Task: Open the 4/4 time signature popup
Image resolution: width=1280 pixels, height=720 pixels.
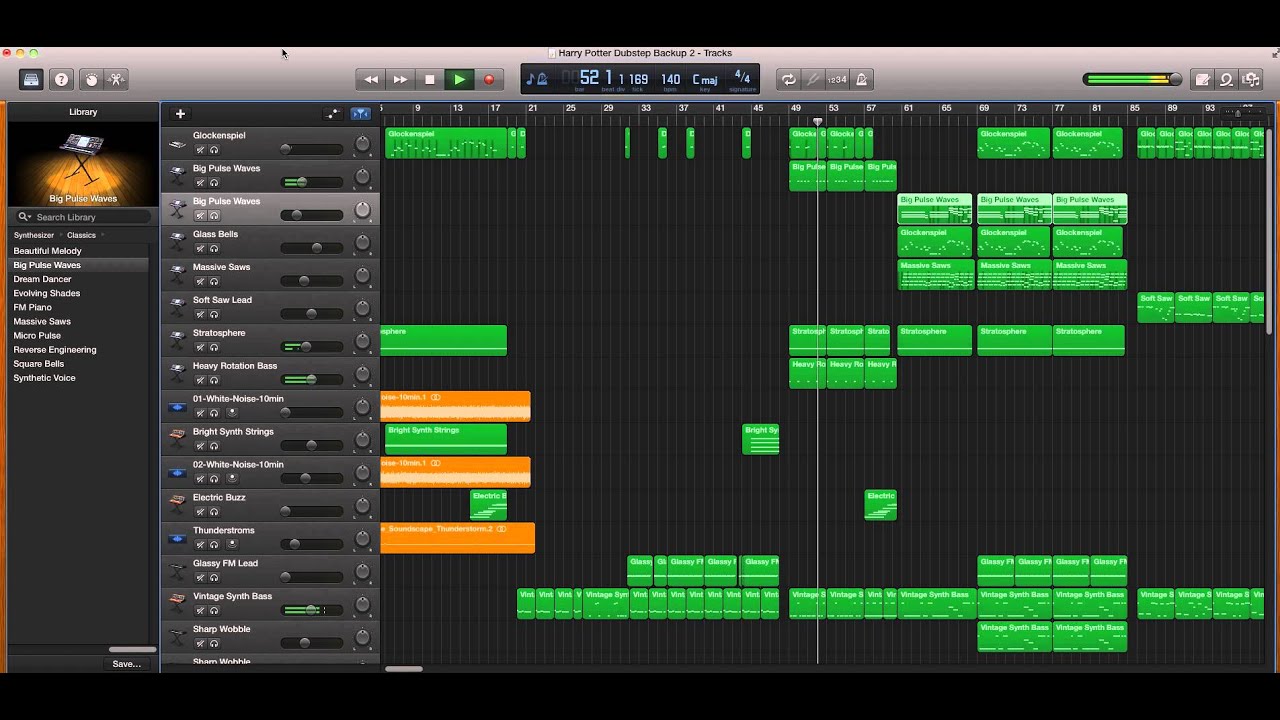Action: [742, 77]
